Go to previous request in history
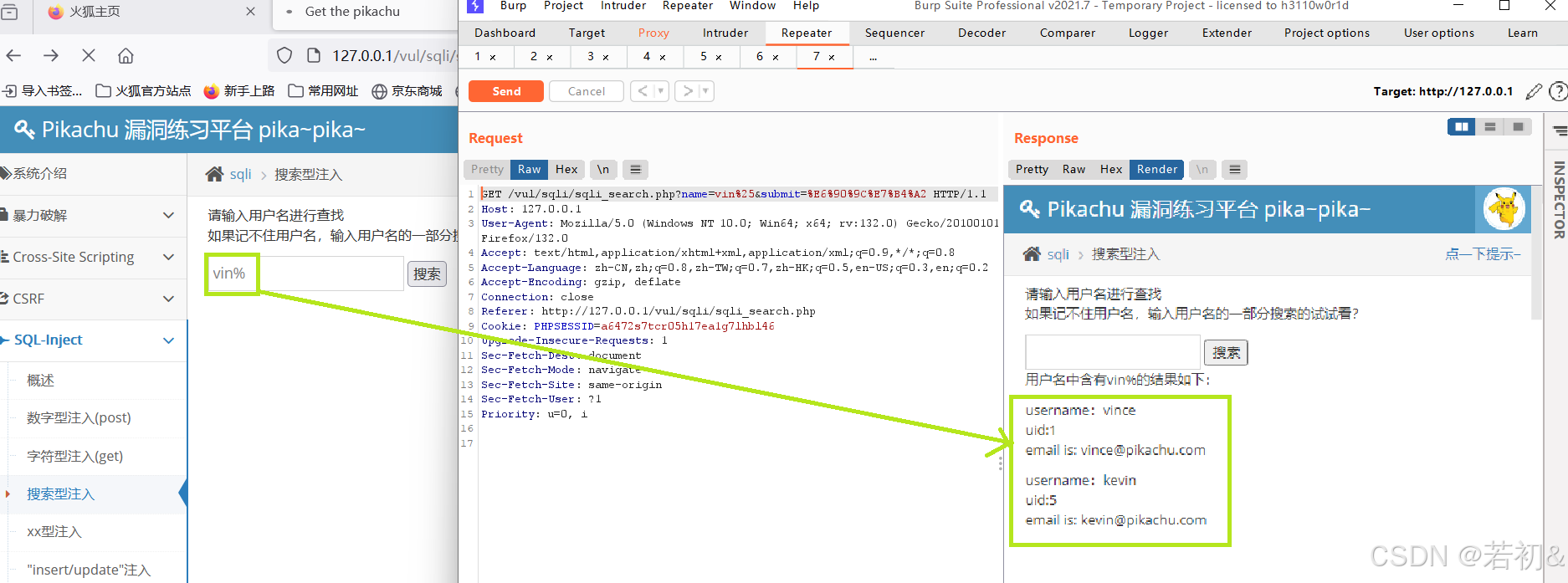The image size is (1568, 583). [643, 91]
